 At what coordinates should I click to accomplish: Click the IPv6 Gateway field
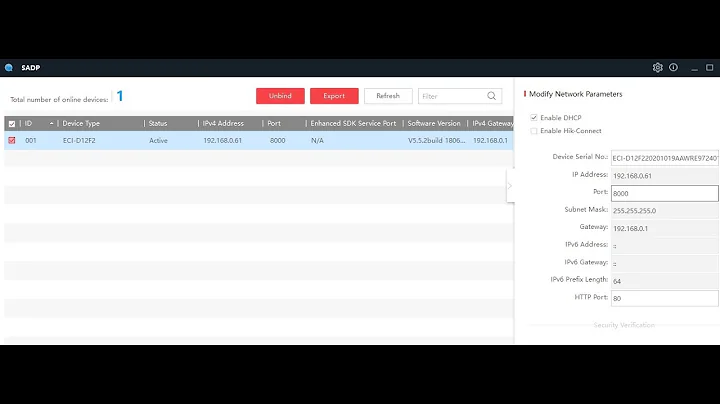click(664, 263)
